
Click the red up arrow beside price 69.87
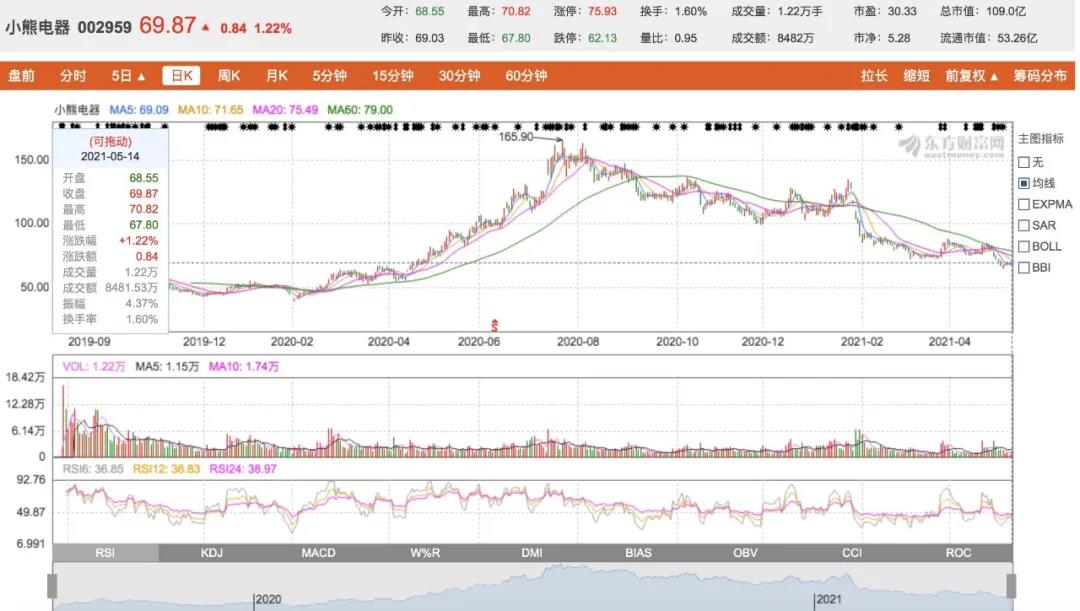(206, 28)
